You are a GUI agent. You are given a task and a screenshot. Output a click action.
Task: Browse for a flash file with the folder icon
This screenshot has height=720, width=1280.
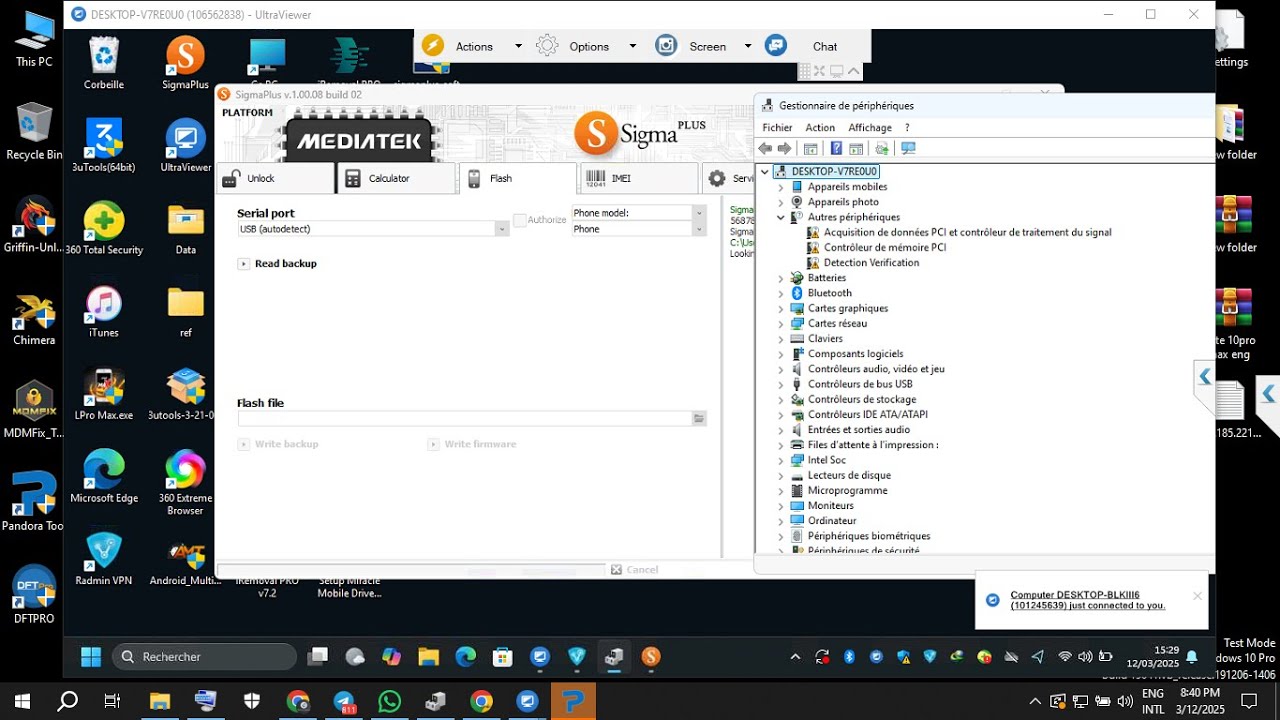click(x=699, y=419)
